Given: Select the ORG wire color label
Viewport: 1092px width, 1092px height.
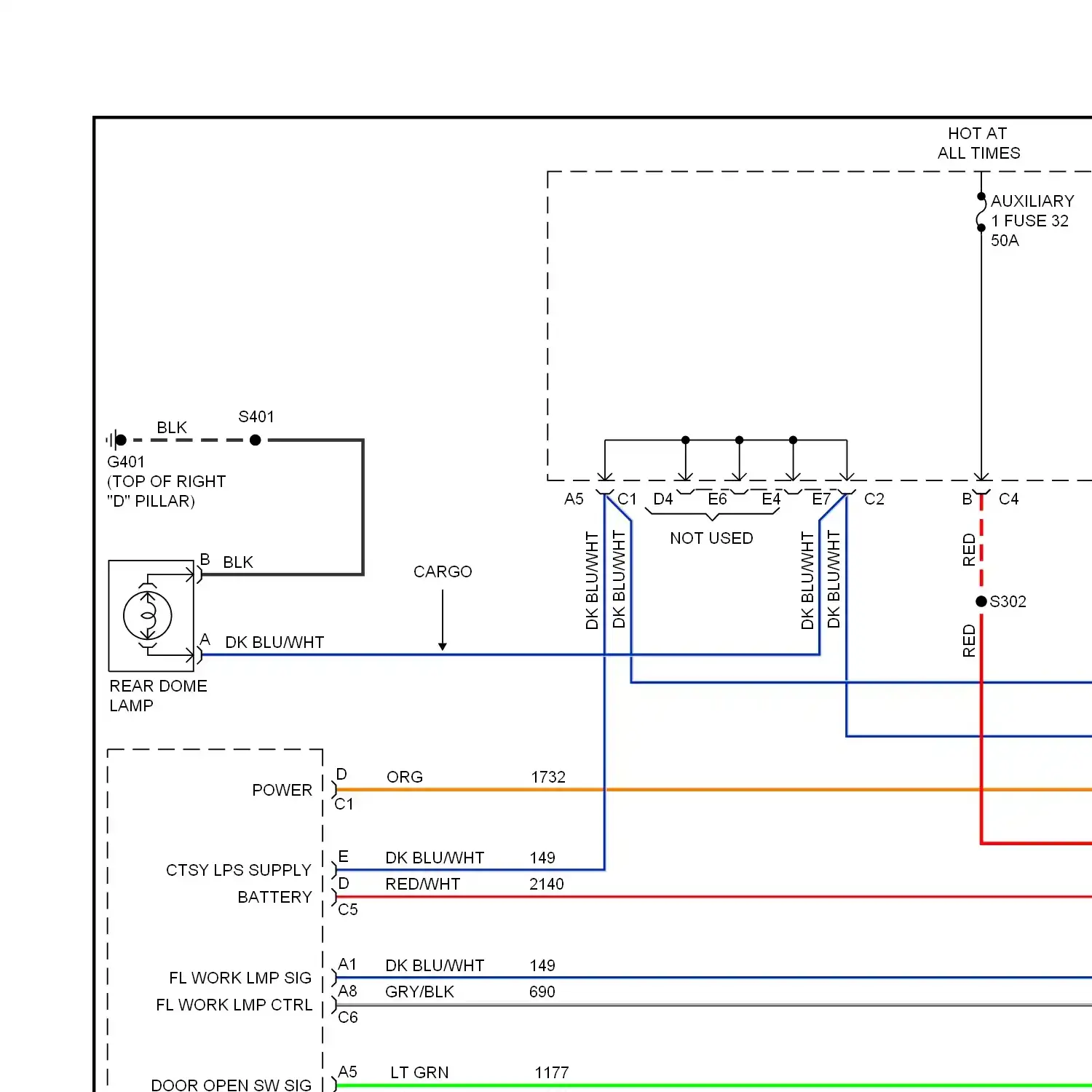Looking at the screenshot, I should [405, 777].
